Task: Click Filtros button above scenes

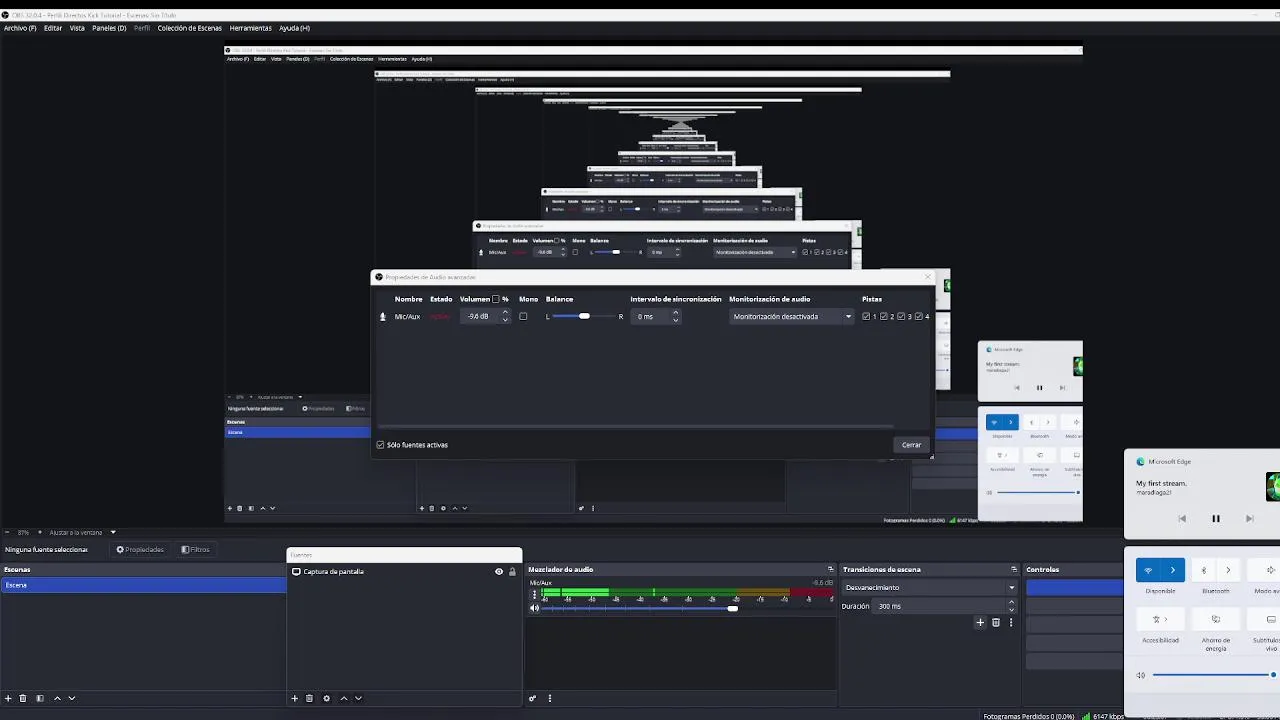Action: click(195, 549)
